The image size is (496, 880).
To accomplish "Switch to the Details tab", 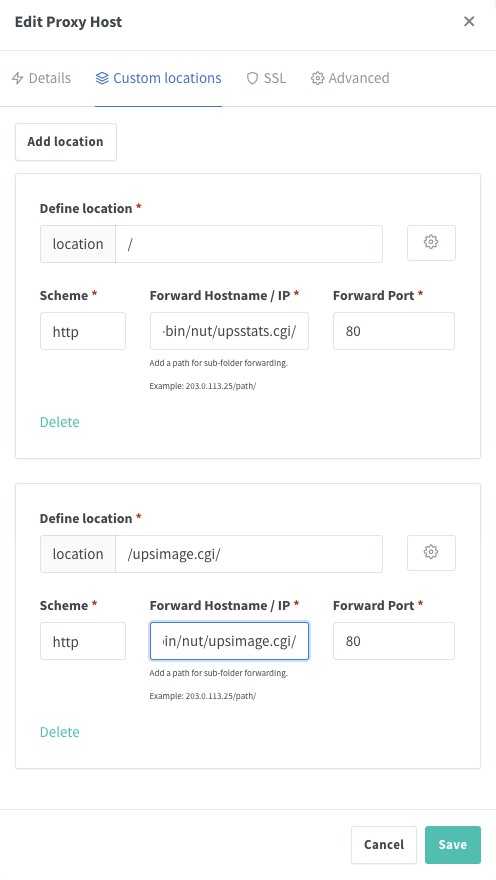I will pos(41,78).
